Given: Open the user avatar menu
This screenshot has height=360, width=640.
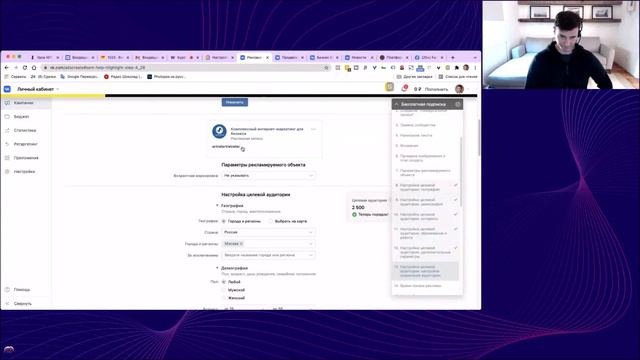Looking at the screenshot, I should 459,89.
